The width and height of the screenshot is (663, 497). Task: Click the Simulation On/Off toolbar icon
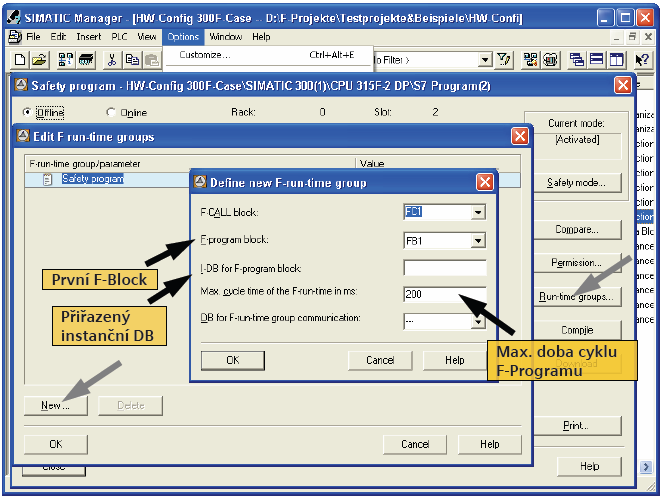(550, 60)
